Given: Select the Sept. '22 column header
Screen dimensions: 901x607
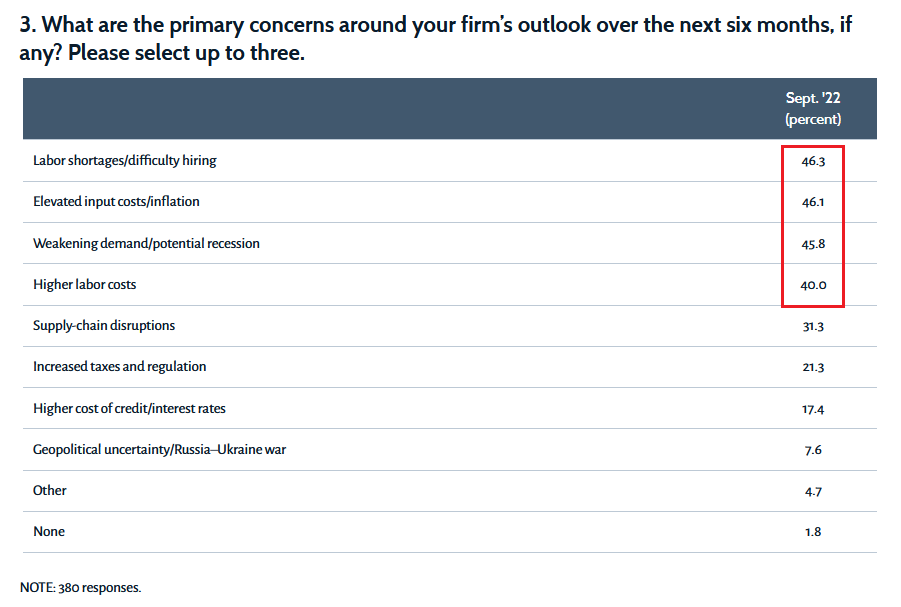Looking at the screenshot, I should click(x=813, y=108).
